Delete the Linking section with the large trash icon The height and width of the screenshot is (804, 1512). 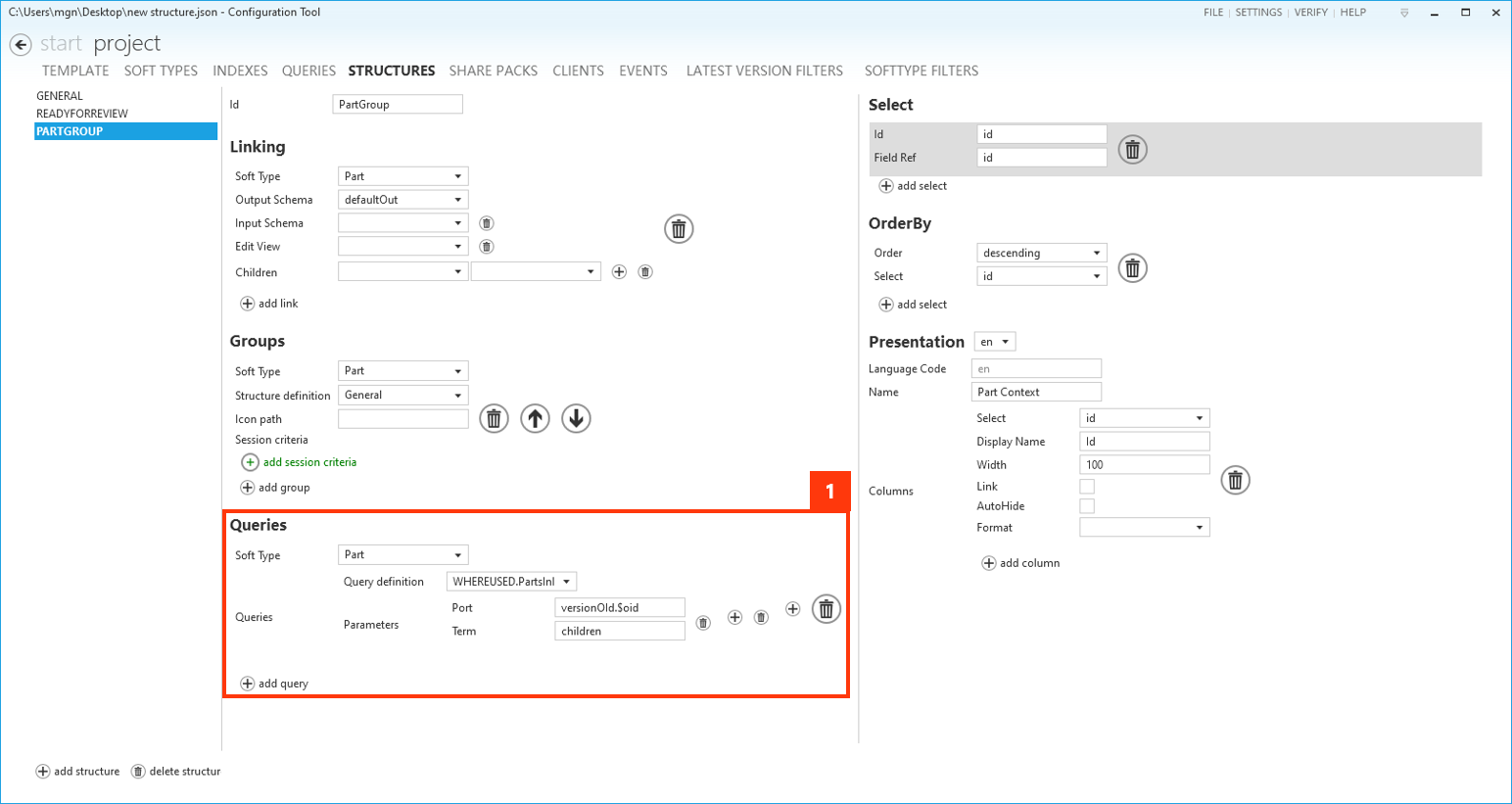point(679,228)
